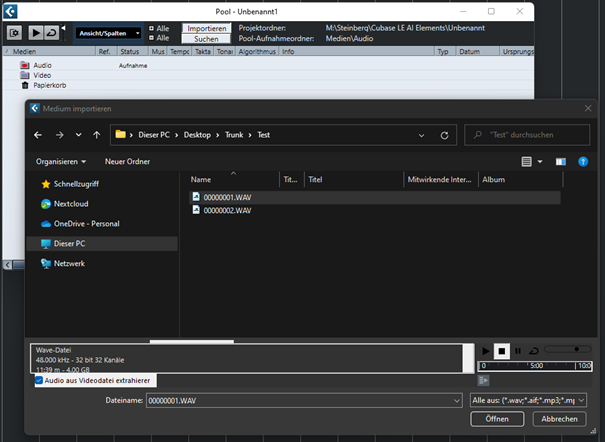Expand the address bar history dropdown
Viewport: 605px width, 442px height.
421,135
